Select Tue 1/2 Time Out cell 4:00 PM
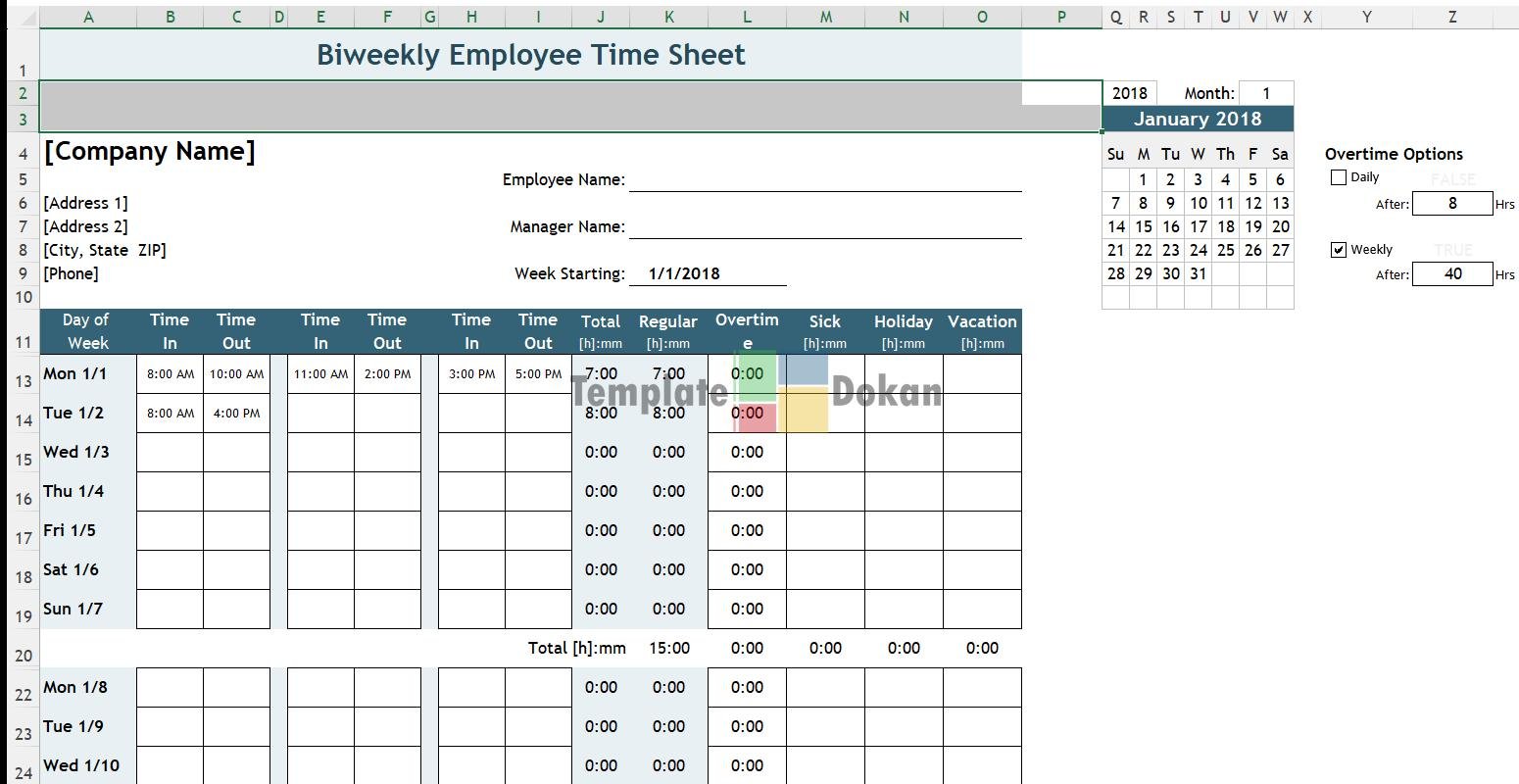 [x=236, y=413]
